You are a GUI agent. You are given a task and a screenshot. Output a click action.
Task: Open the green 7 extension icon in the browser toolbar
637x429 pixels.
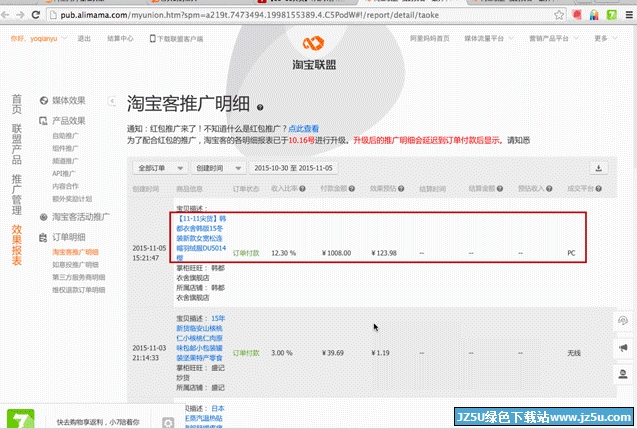click(x=611, y=15)
